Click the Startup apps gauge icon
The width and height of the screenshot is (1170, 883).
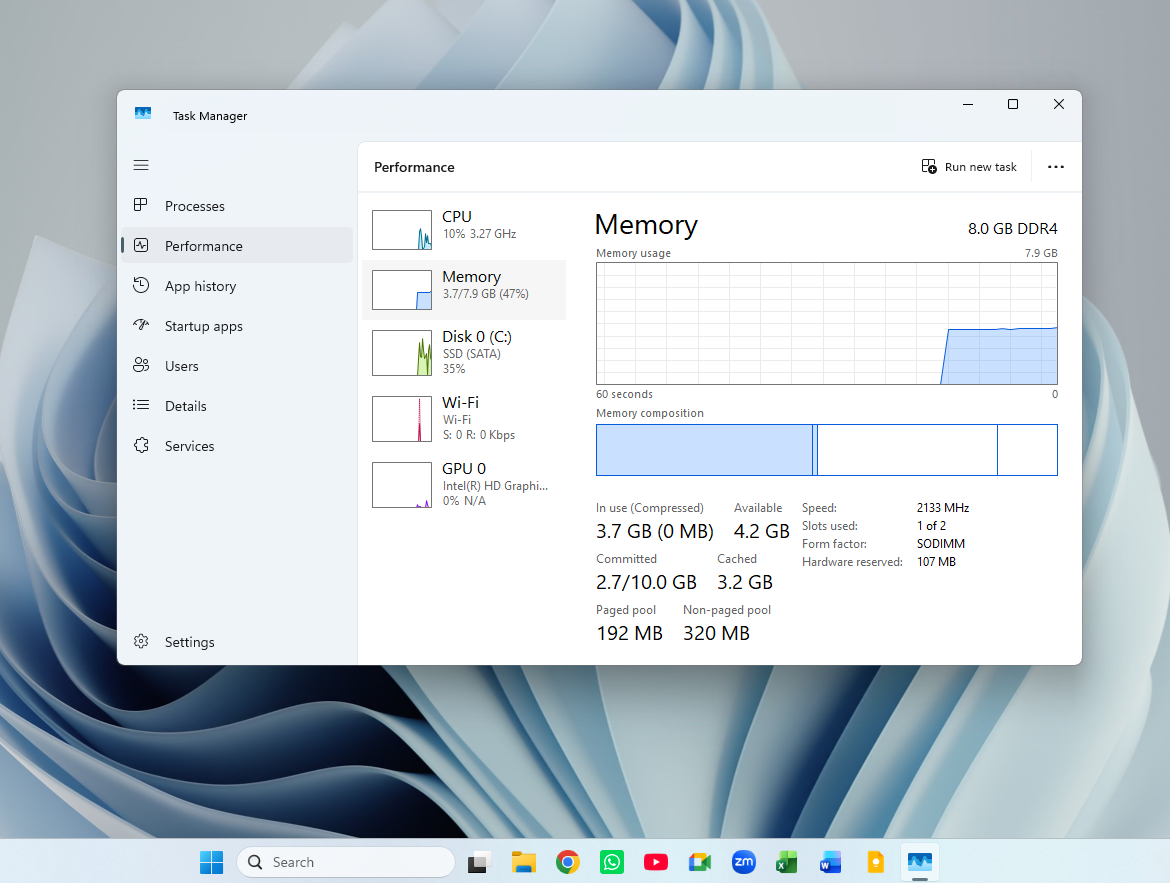[x=140, y=325]
